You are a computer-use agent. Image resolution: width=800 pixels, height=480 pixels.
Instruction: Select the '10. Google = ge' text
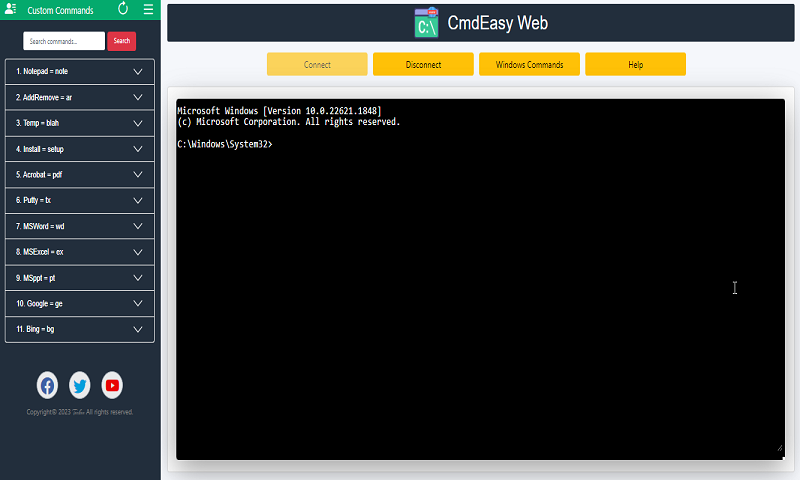tap(39, 304)
